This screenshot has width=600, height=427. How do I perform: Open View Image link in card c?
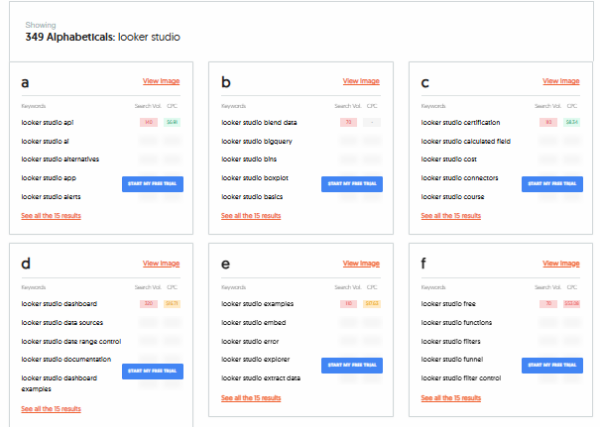tap(561, 81)
